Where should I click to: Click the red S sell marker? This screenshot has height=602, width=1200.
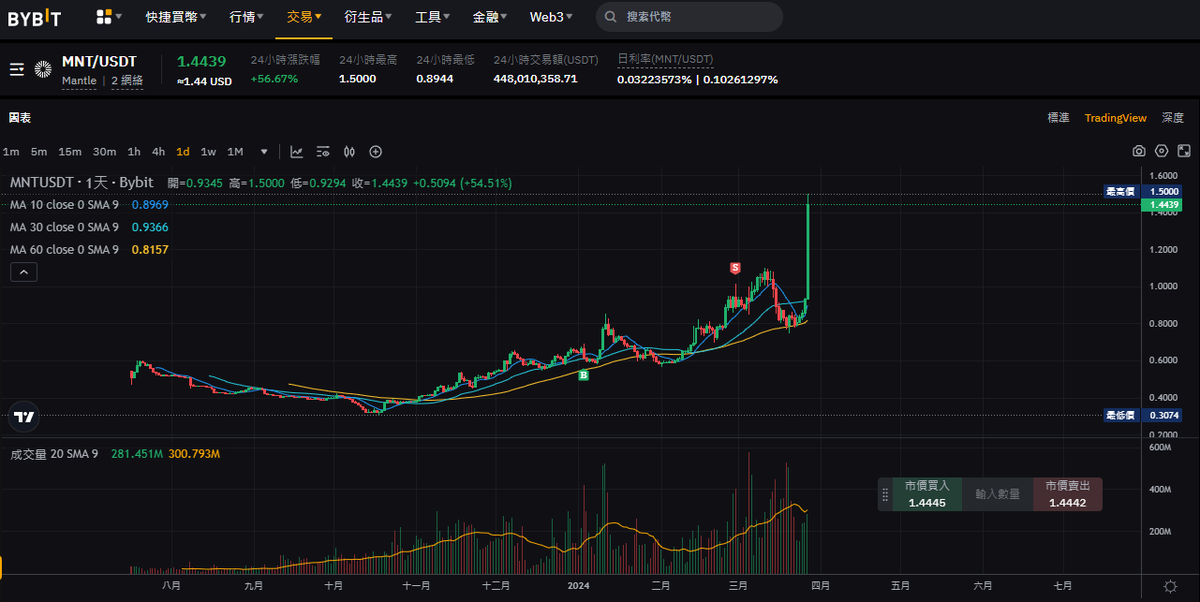735,268
